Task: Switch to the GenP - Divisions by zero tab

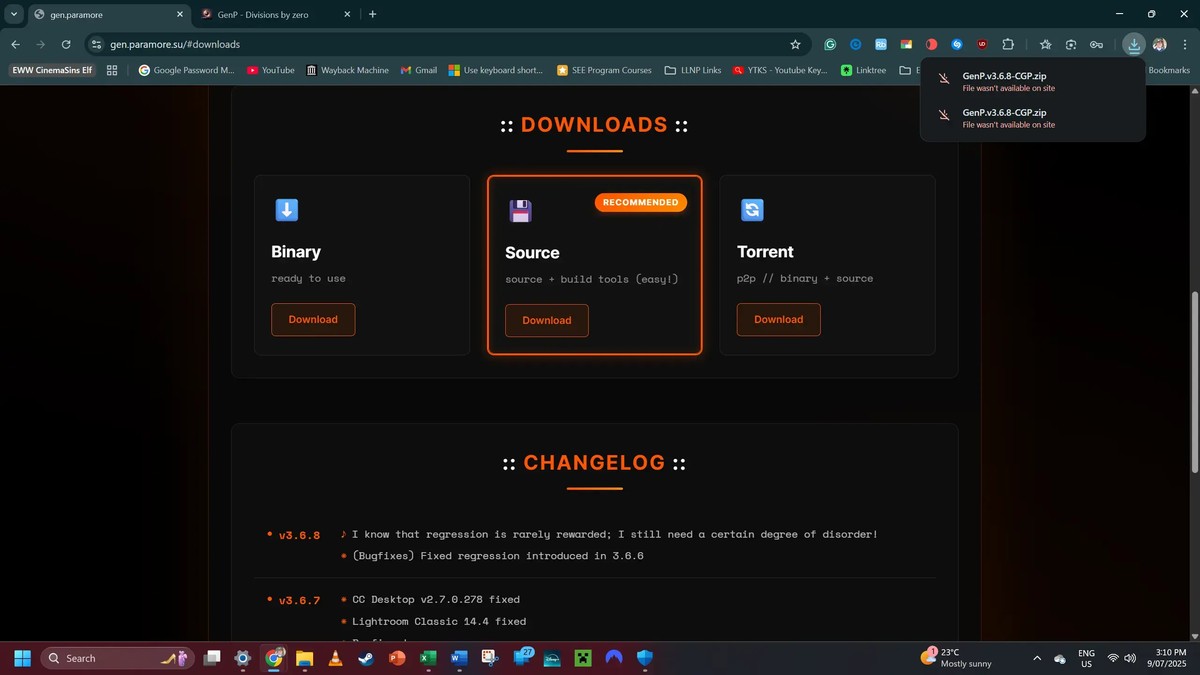Action: (270, 14)
